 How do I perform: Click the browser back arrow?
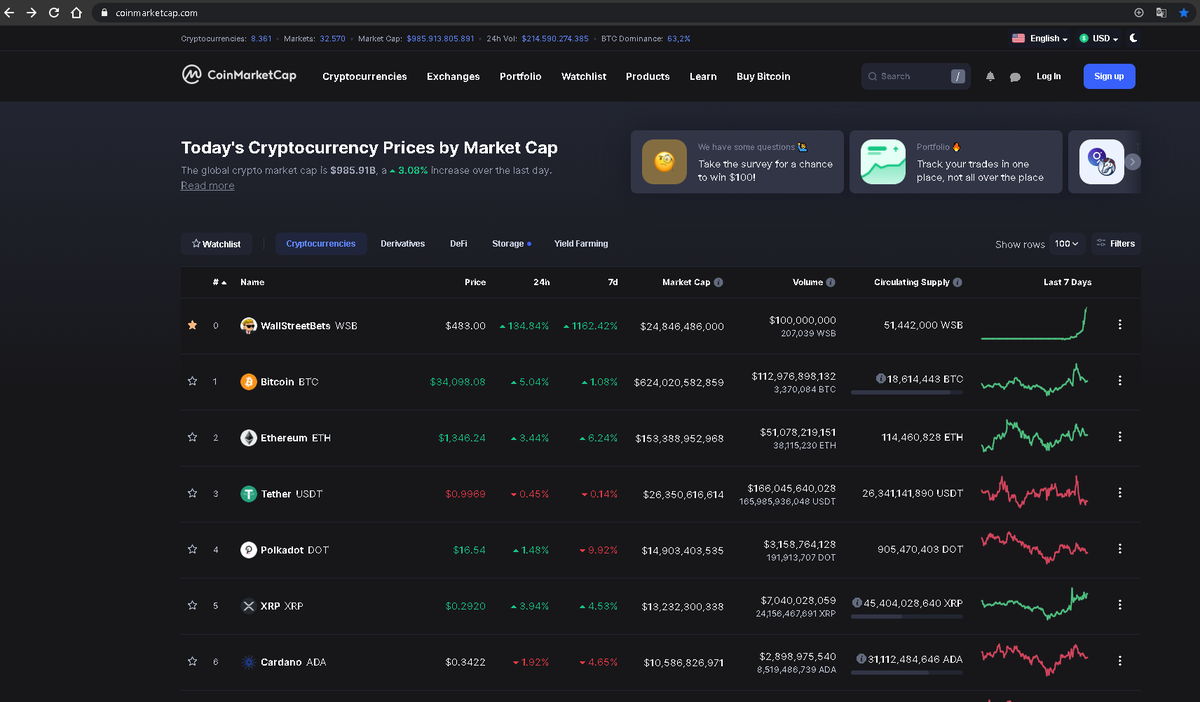point(9,13)
